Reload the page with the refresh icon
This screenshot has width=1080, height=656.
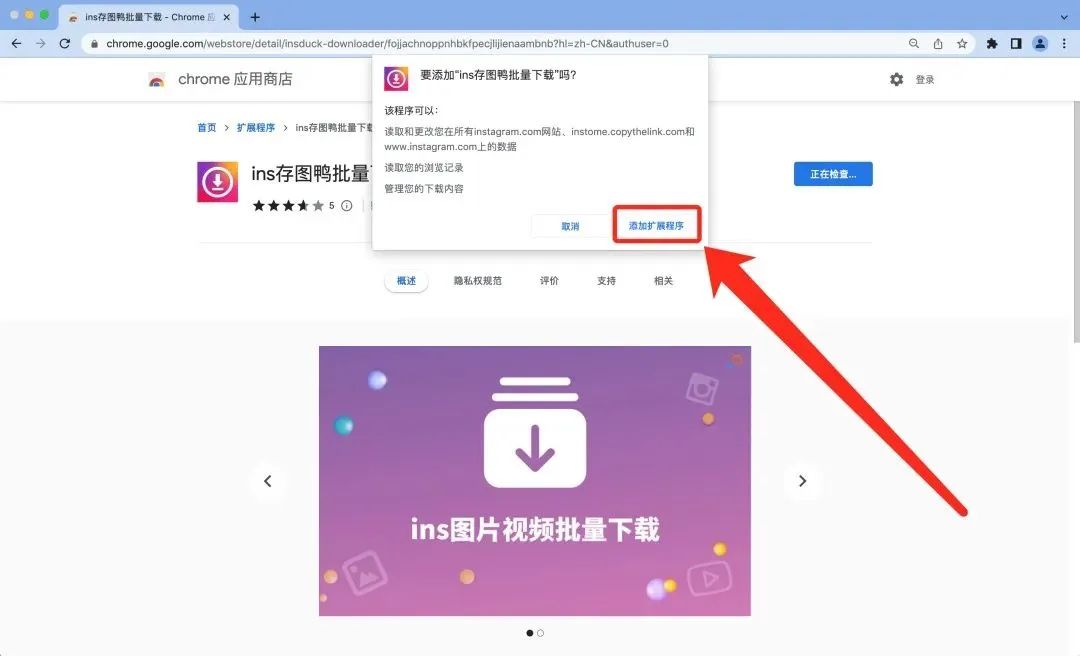pos(65,43)
